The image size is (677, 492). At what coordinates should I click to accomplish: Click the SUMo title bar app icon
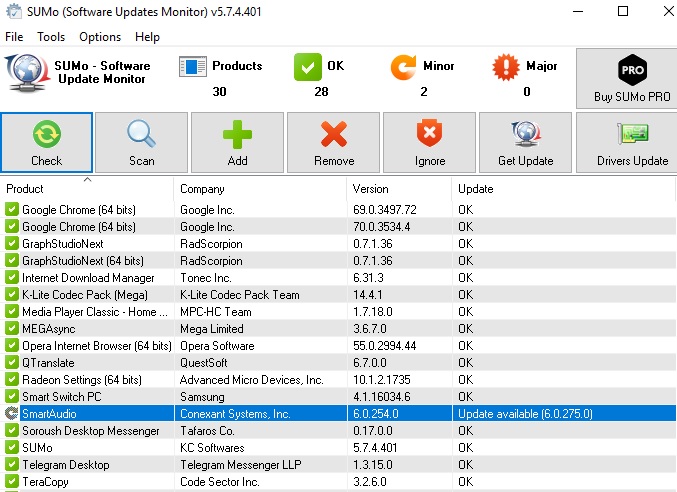point(13,11)
